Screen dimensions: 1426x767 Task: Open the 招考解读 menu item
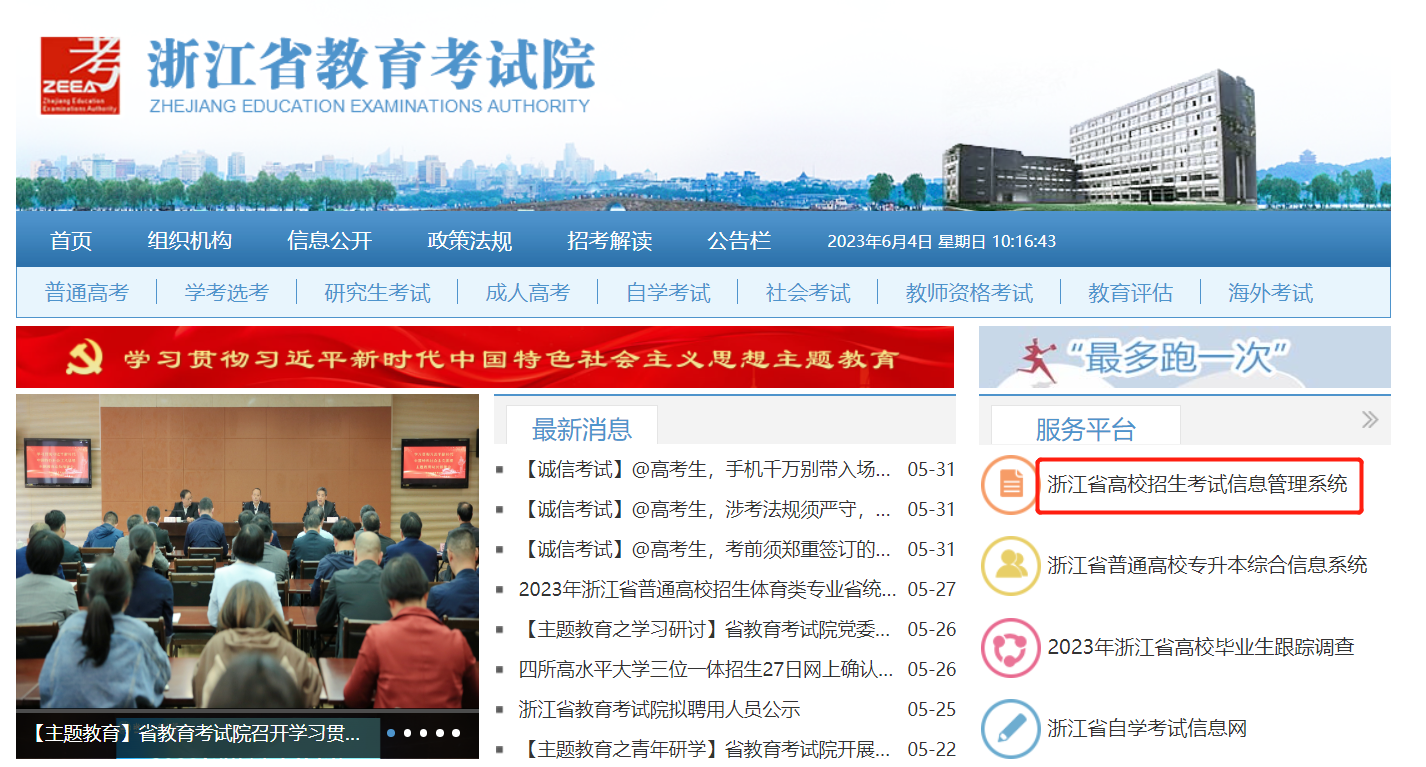[610, 241]
